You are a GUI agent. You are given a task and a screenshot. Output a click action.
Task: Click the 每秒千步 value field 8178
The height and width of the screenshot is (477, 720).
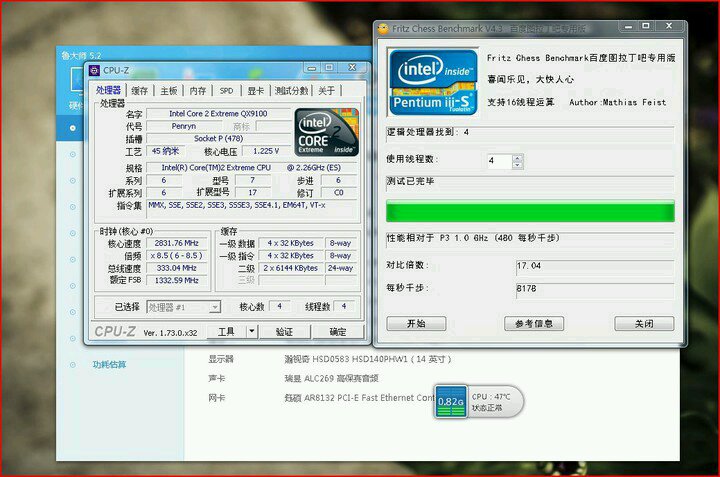click(x=595, y=289)
